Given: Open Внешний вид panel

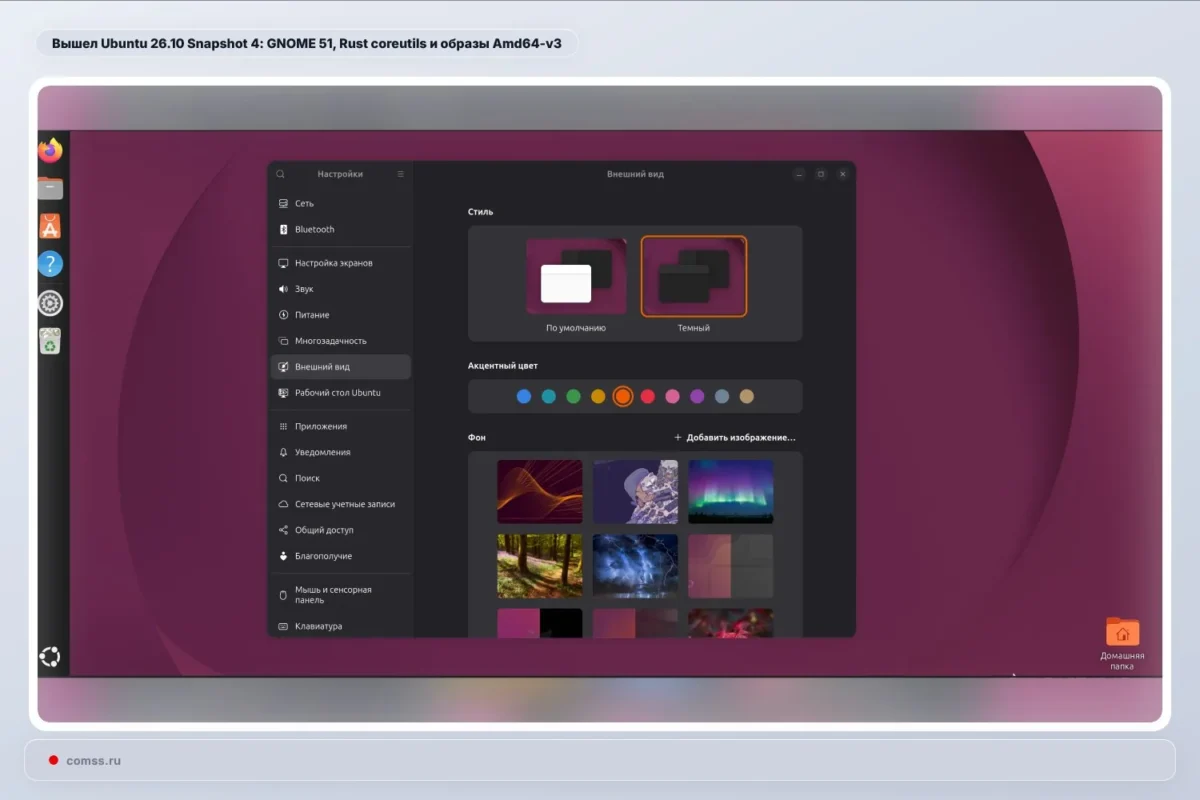Looking at the screenshot, I should click(x=341, y=367).
